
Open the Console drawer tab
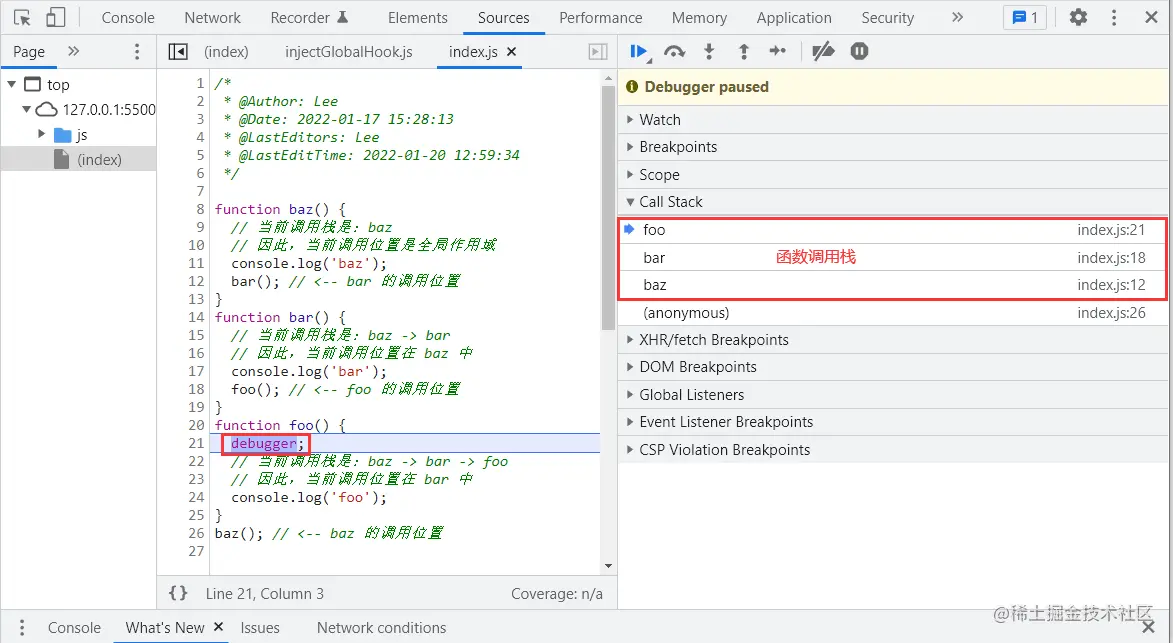point(74,627)
